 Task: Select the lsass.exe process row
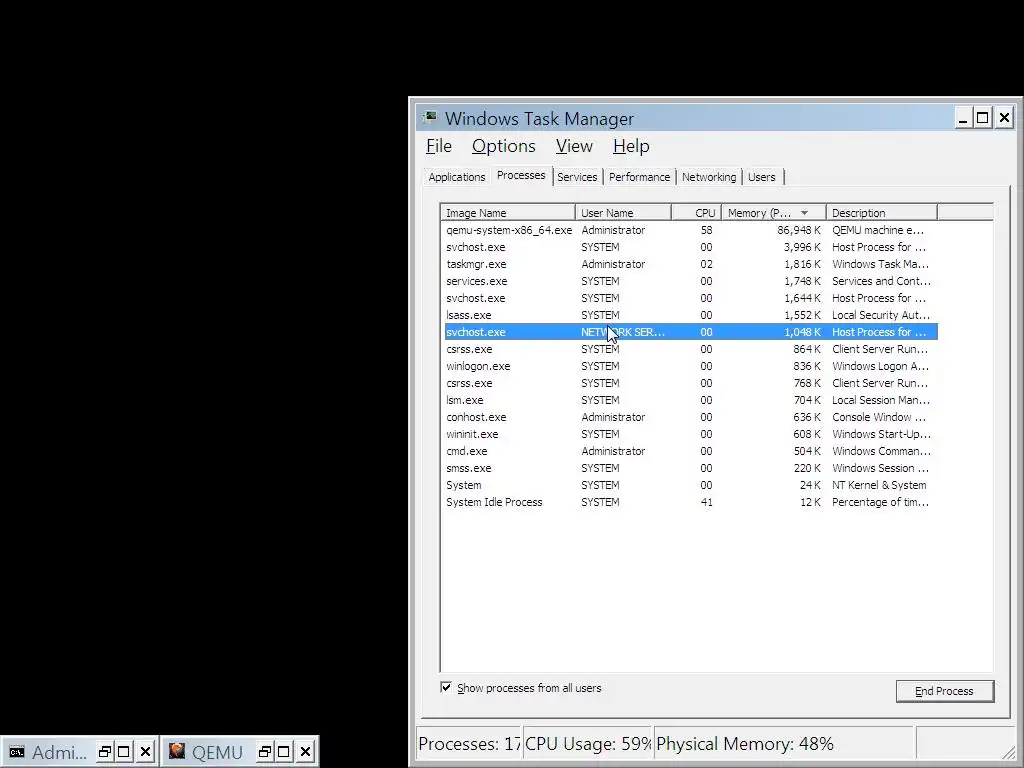click(x=691, y=315)
